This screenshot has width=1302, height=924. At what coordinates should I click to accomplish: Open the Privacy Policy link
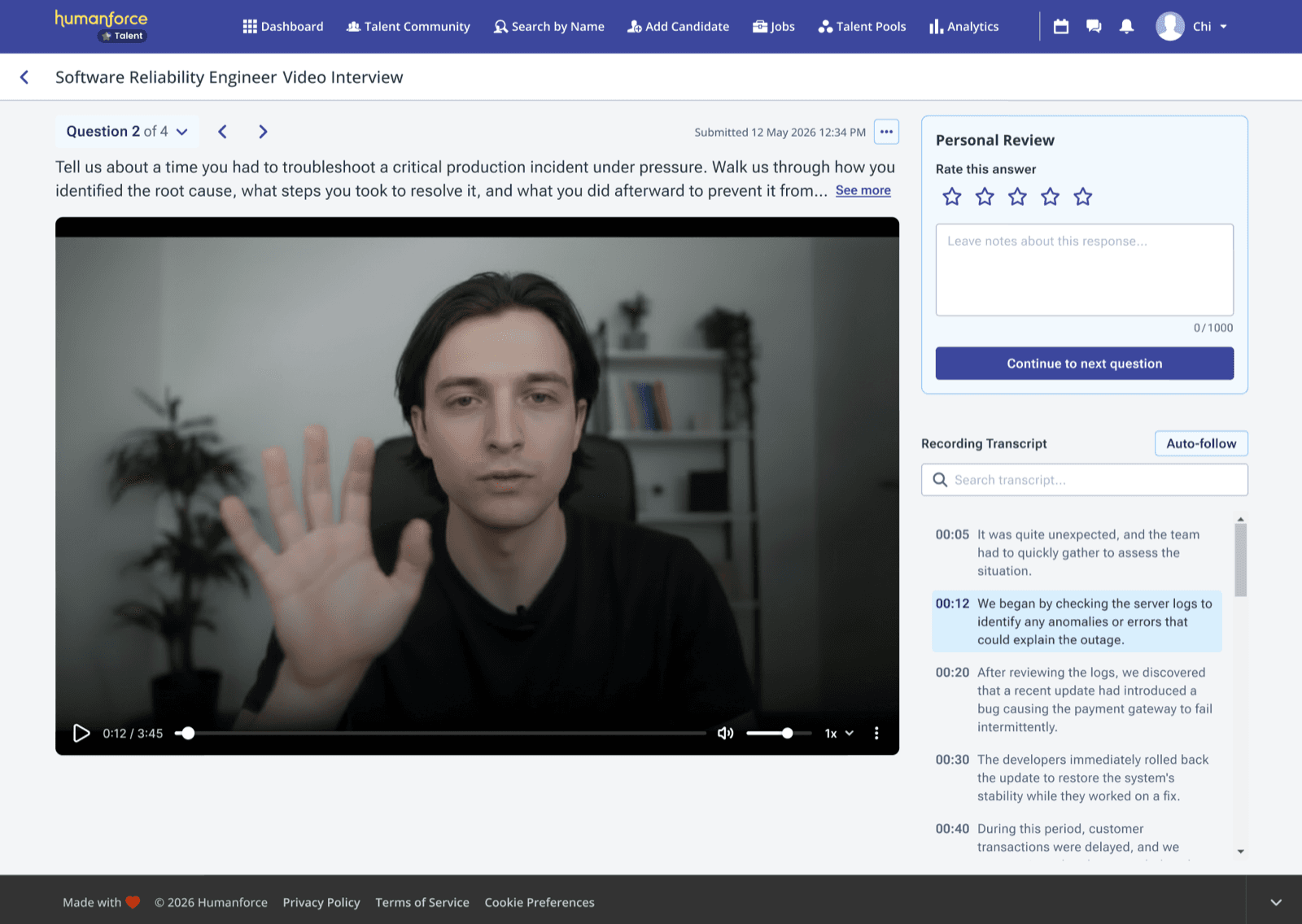click(x=321, y=902)
